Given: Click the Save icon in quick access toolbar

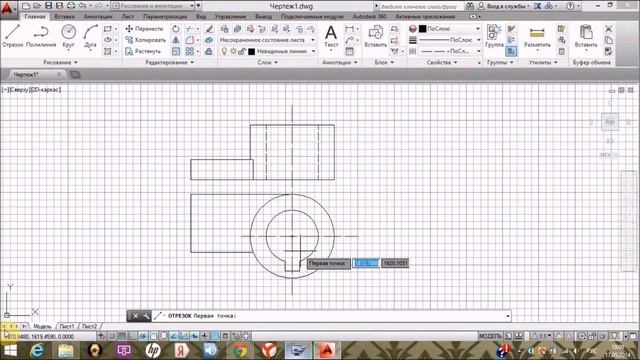Looking at the screenshot, I should tap(49, 6).
